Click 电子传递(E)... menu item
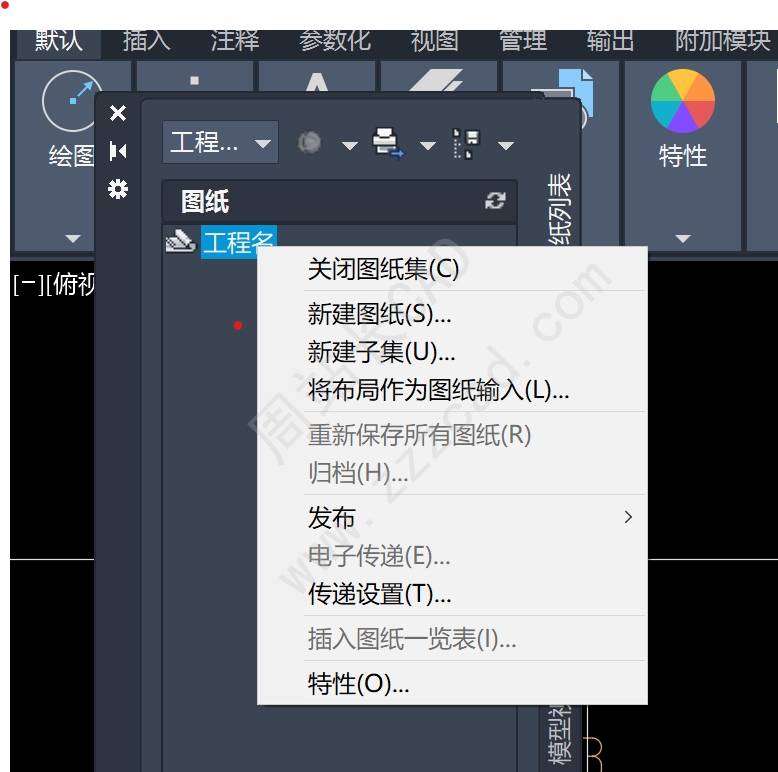Image resolution: width=778 pixels, height=772 pixels. (452, 556)
